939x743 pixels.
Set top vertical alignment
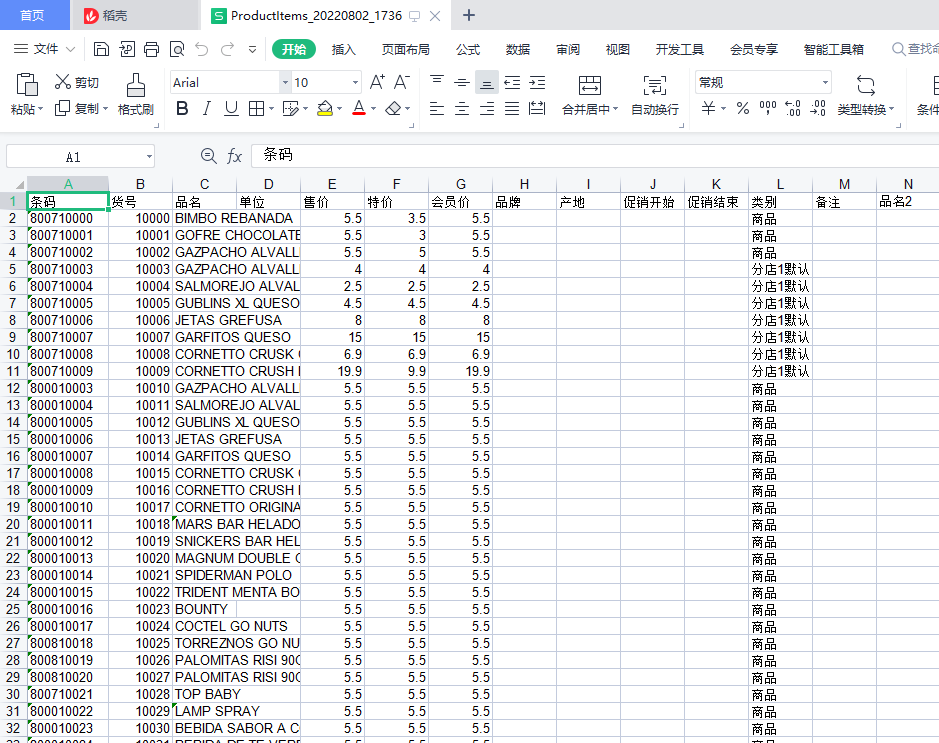tap(437, 82)
